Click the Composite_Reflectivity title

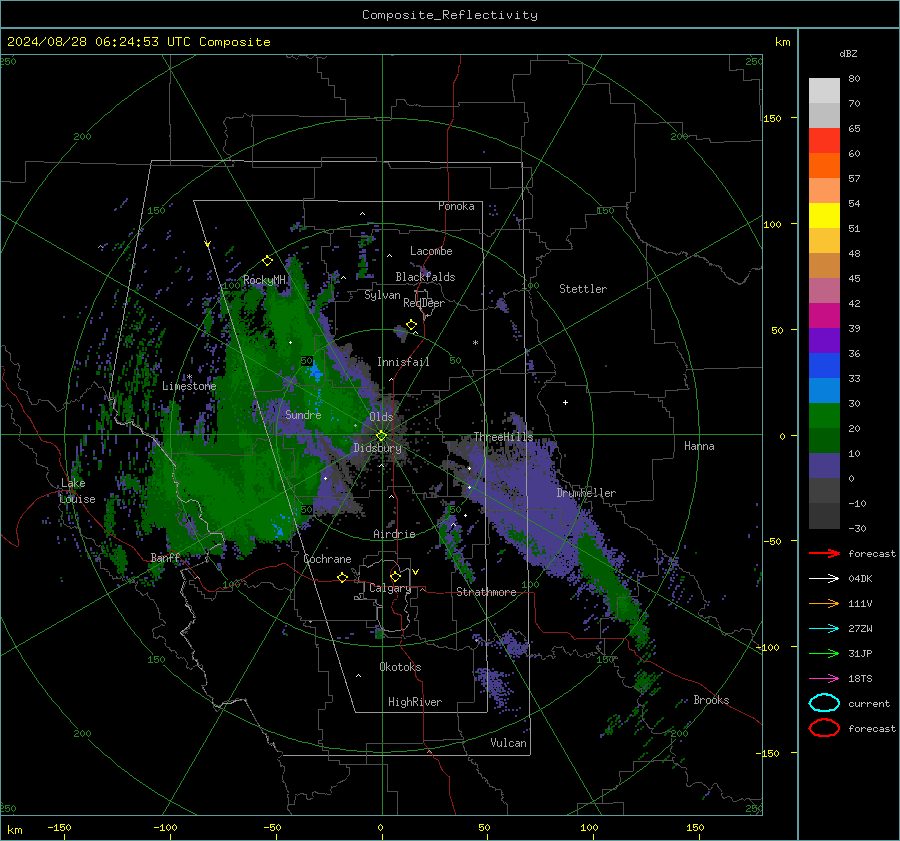tap(450, 15)
